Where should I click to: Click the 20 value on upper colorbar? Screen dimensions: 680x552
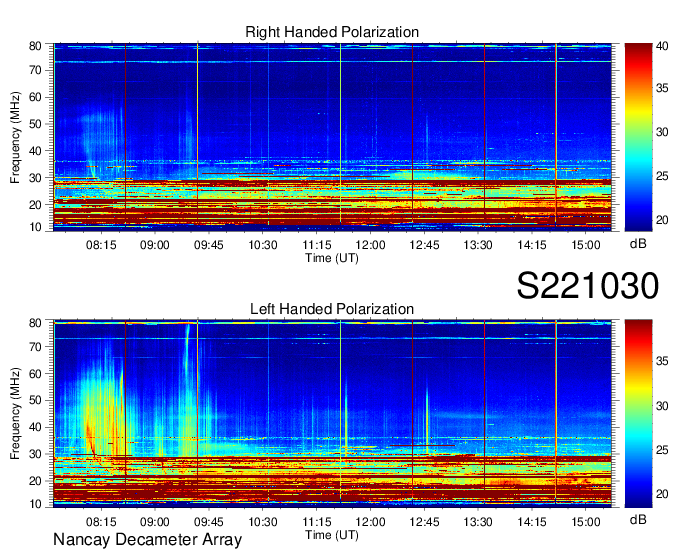[662, 220]
